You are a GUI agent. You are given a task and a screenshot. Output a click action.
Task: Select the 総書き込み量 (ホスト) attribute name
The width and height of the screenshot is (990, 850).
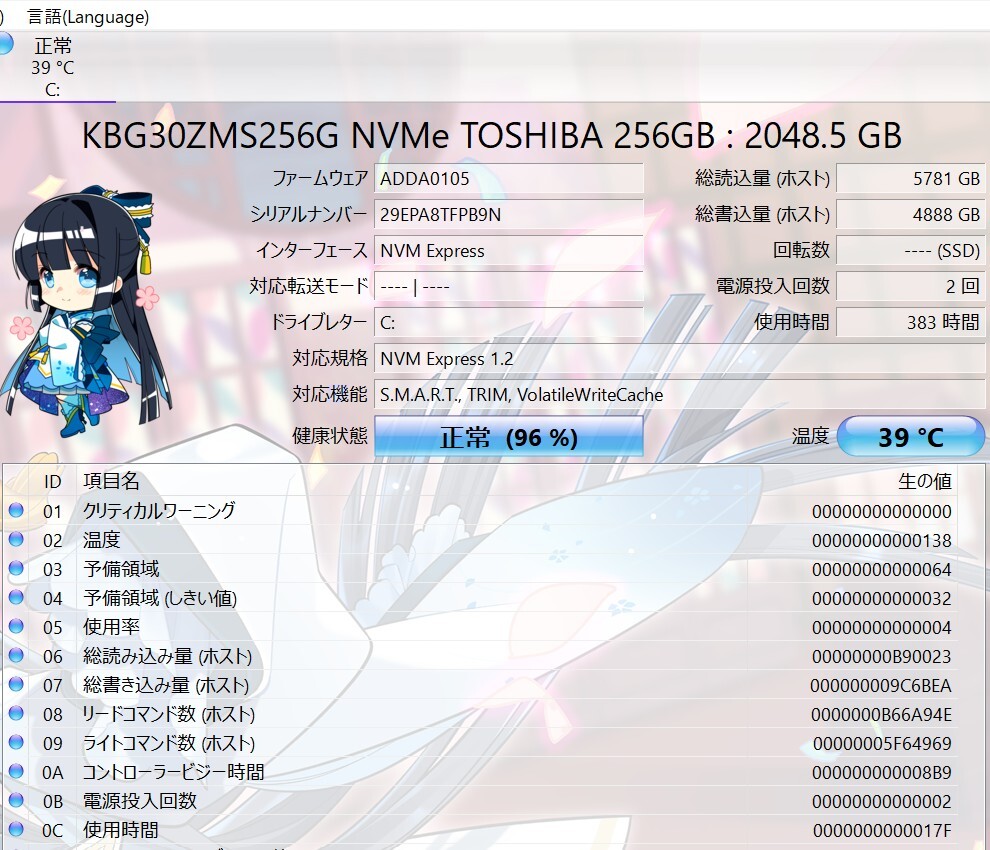[166, 685]
